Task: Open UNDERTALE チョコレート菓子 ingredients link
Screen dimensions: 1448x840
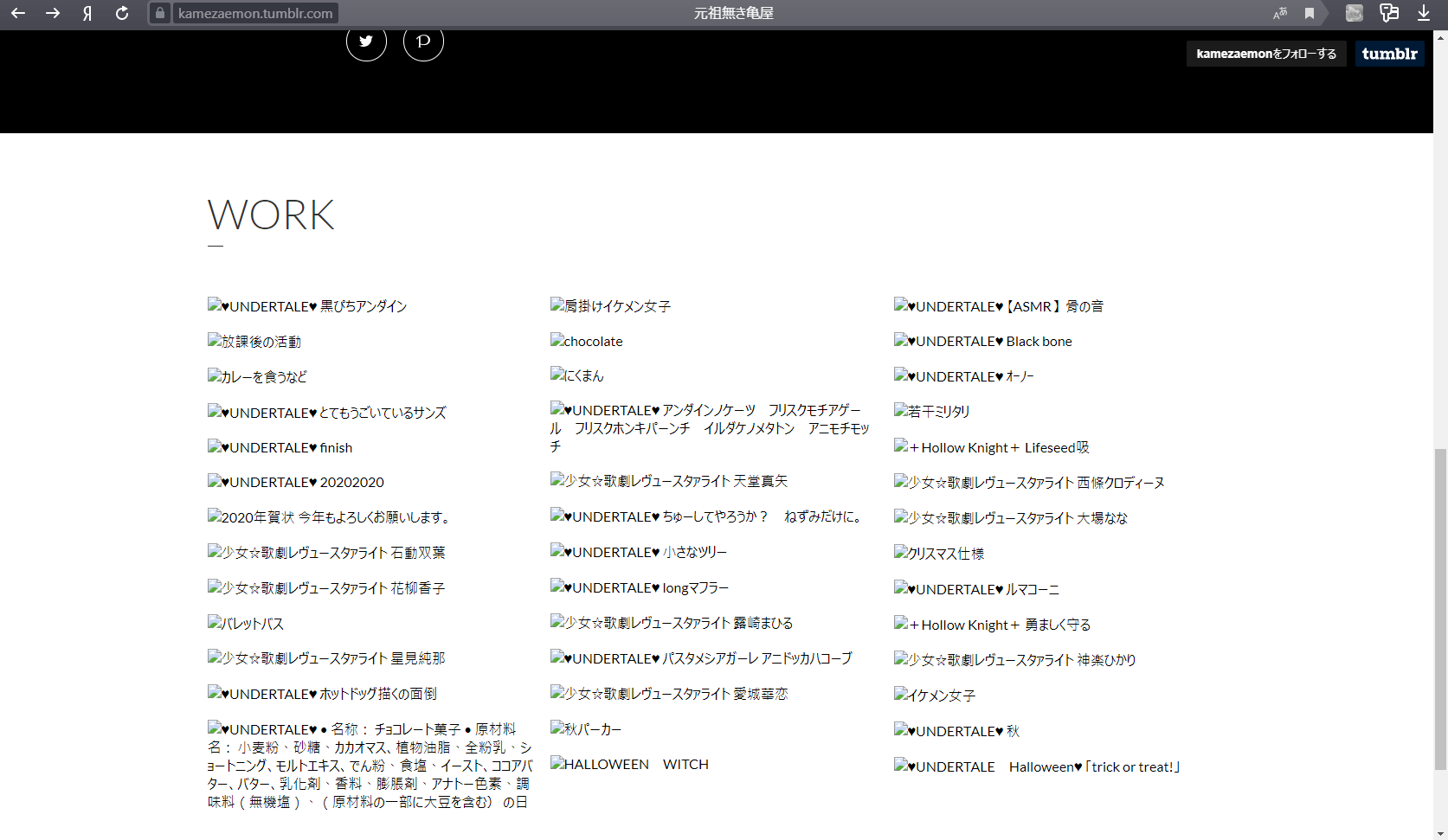Action: click(x=370, y=766)
